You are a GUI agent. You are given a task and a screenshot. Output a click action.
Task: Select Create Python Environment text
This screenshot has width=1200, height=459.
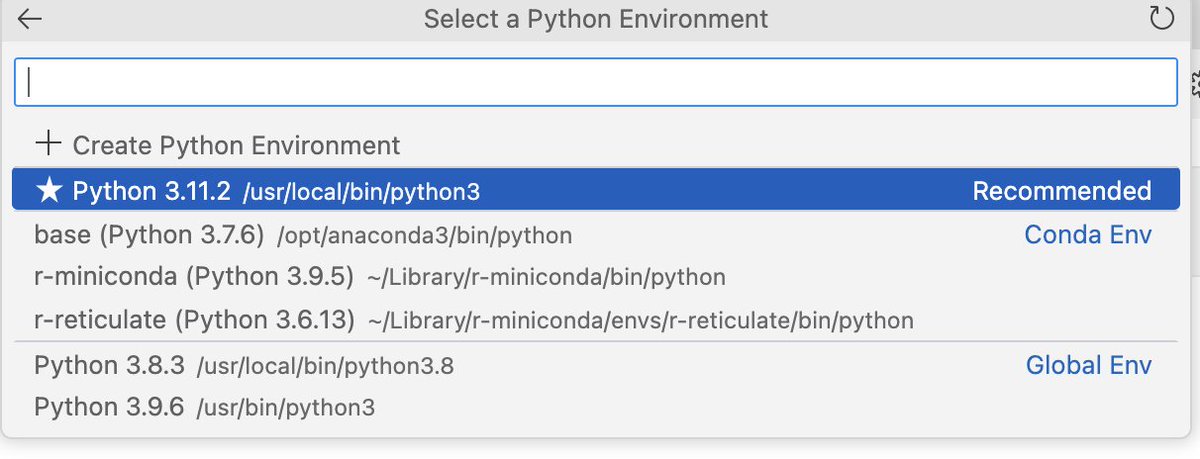pyautogui.click(x=236, y=145)
